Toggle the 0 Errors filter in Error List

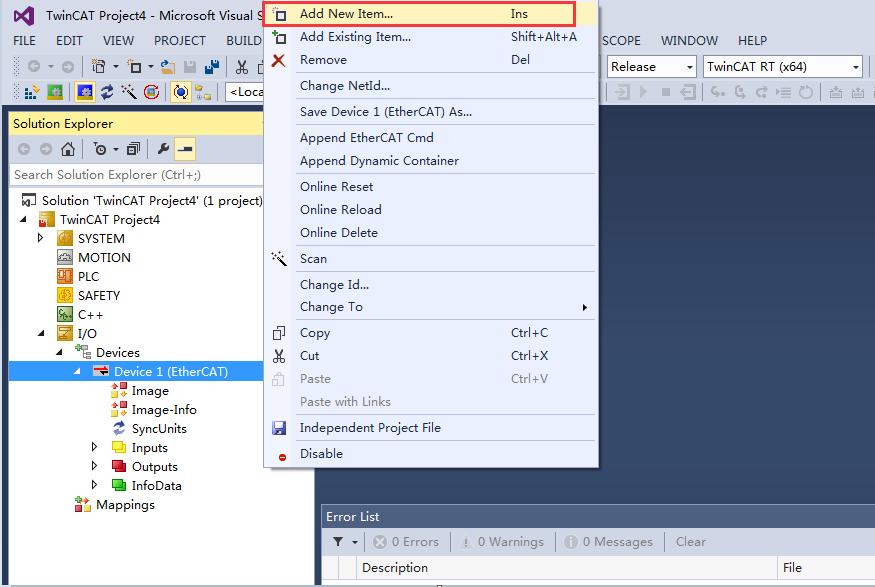406,542
